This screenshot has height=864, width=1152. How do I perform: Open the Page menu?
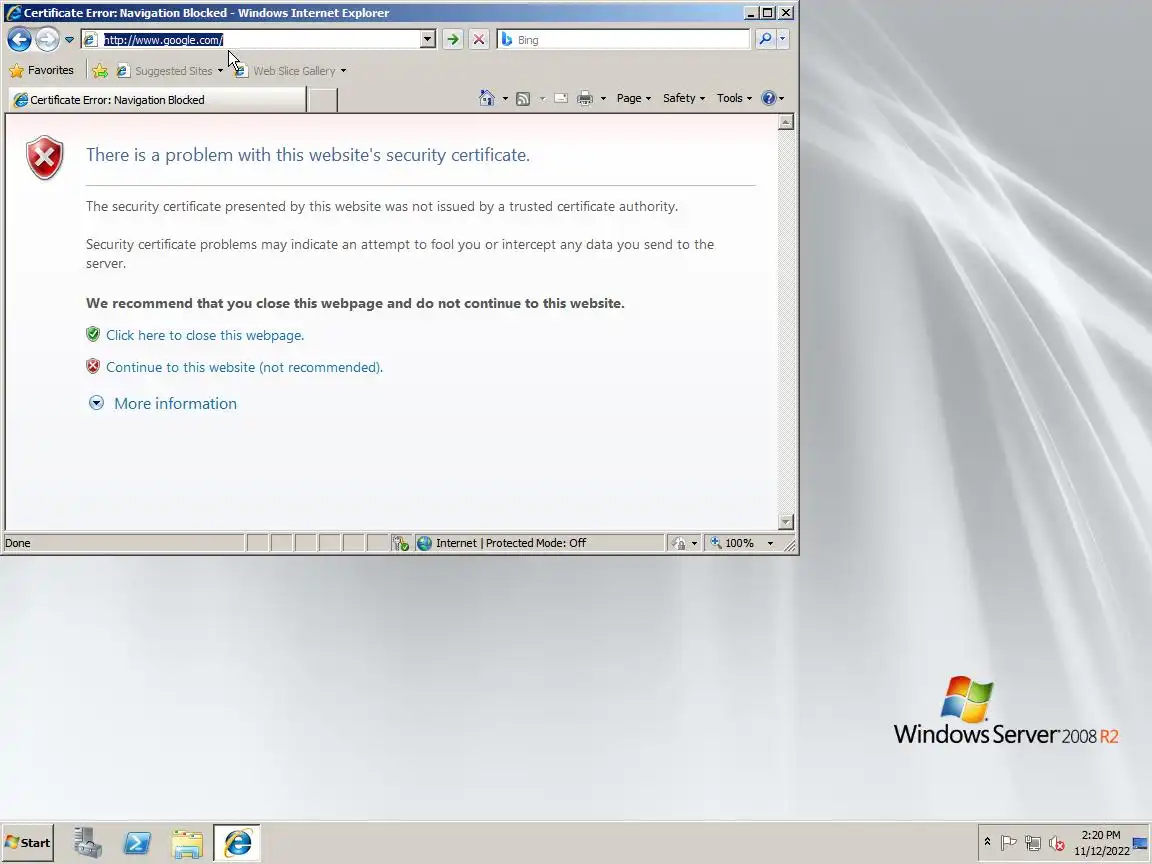point(633,98)
